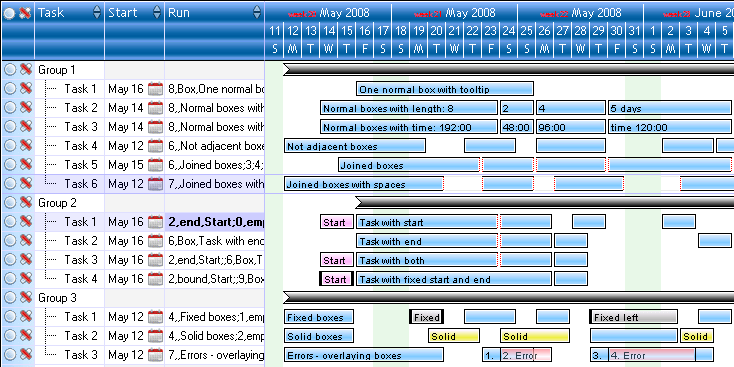The height and width of the screenshot is (367, 734).
Task: Click the pink Start box before 'Task with start'
Action: [337, 222]
